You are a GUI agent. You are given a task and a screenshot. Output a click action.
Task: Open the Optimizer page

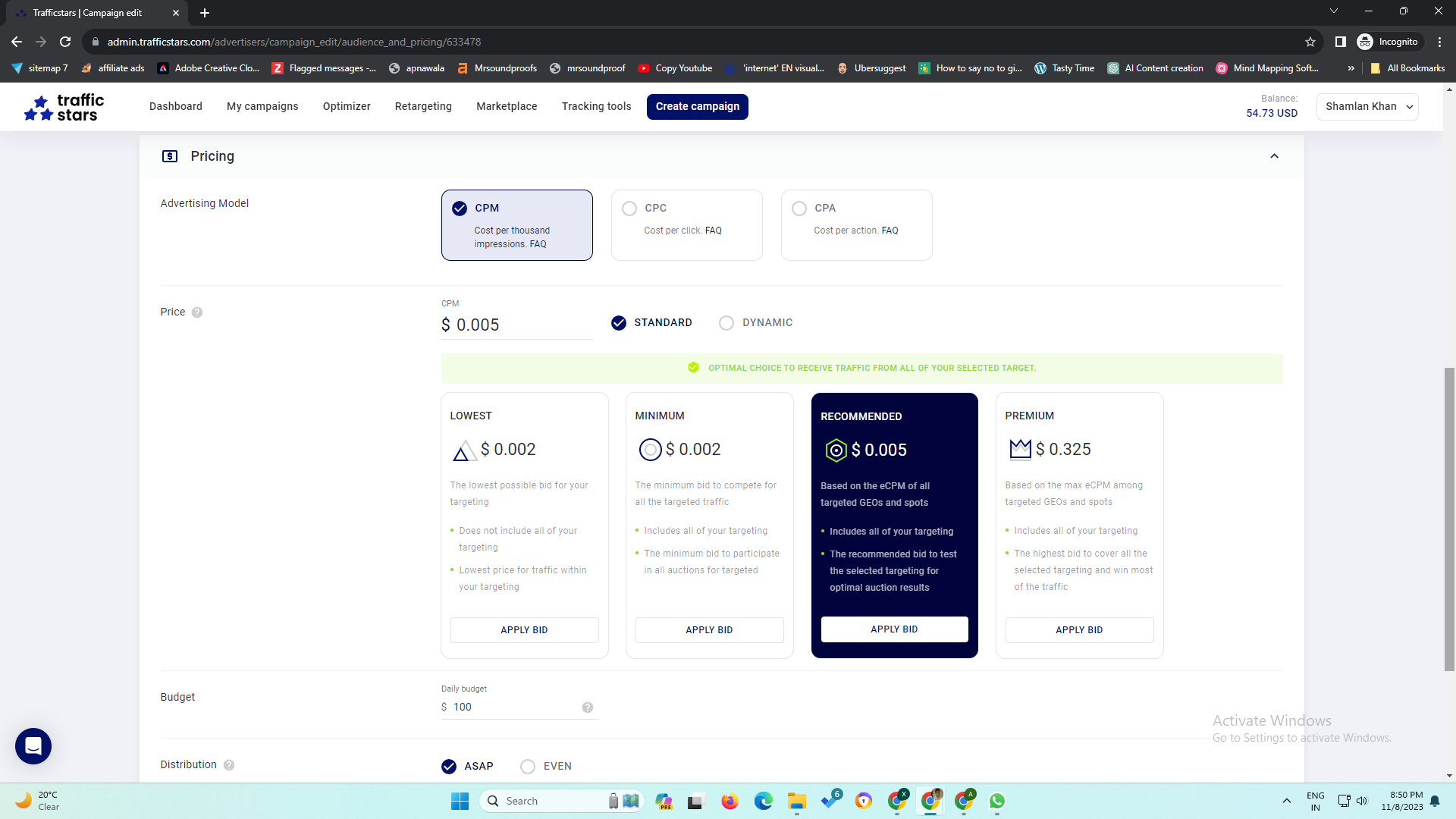tap(347, 107)
